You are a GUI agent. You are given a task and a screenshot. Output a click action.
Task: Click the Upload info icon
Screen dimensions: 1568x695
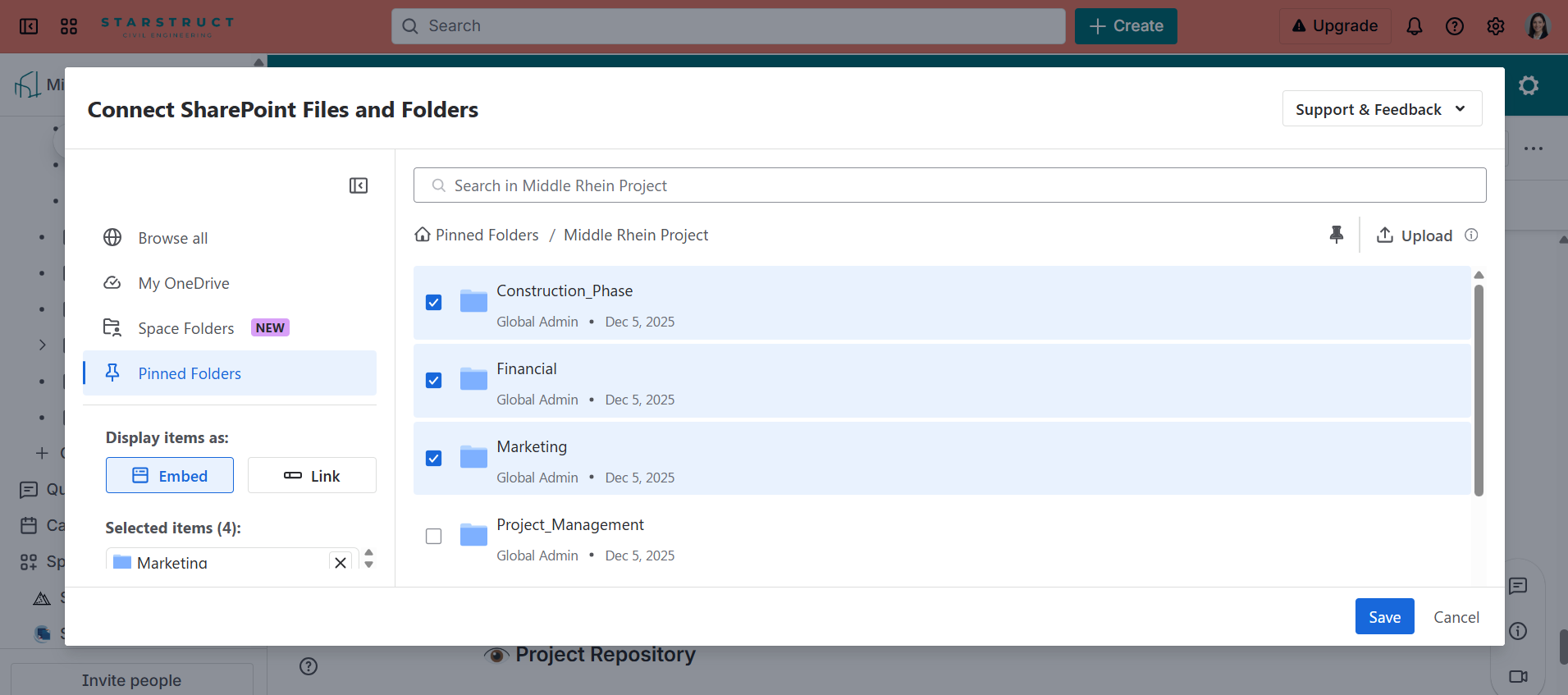(x=1471, y=235)
